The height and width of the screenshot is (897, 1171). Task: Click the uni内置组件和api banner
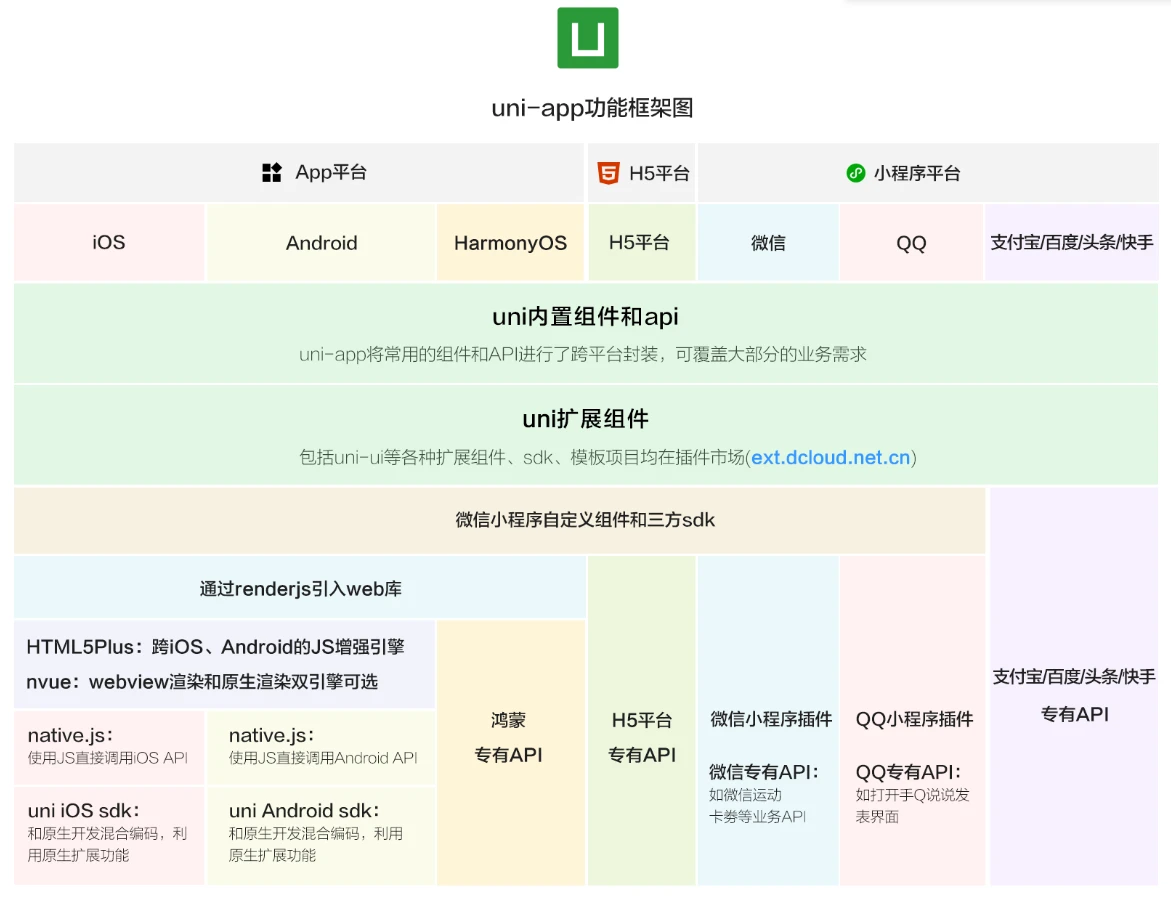pyautogui.click(x=585, y=332)
